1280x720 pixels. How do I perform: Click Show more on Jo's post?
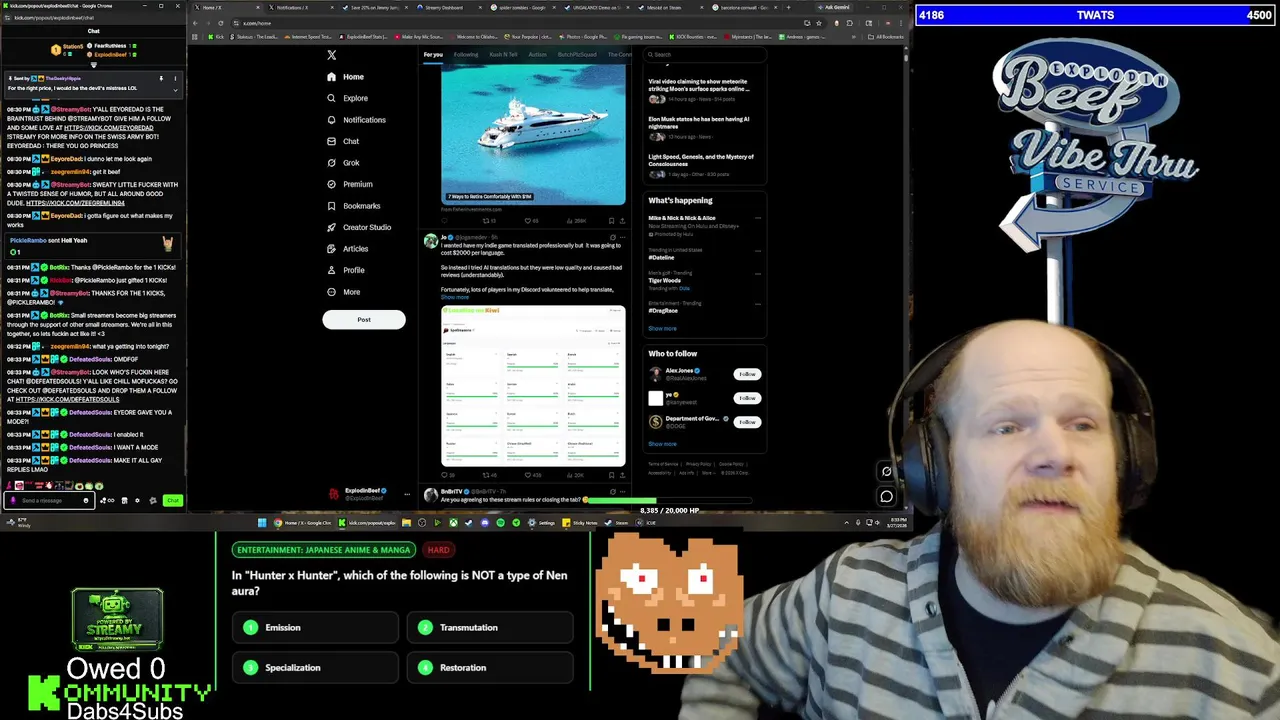click(x=455, y=297)
